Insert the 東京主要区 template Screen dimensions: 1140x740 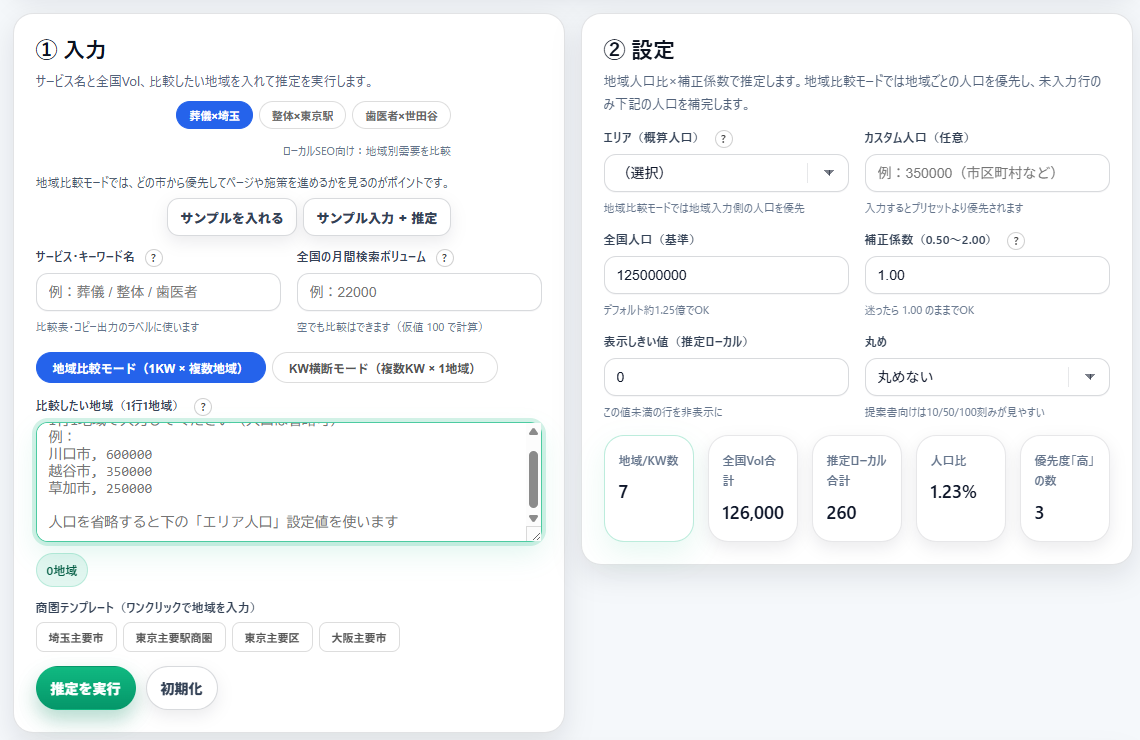point(272,638)
